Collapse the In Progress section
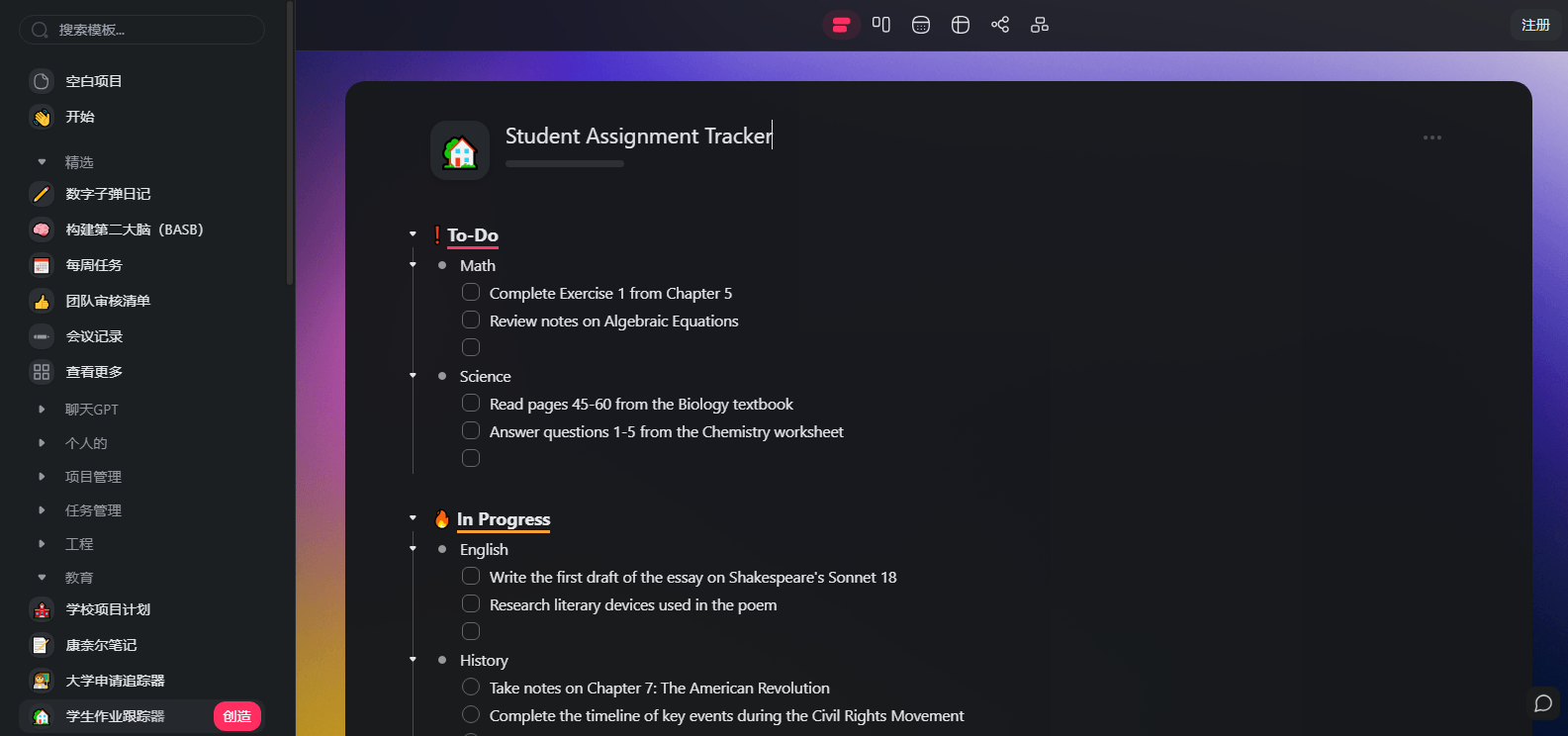Image resolution: width=1568 pixels, height=736 pixels. (414, 518)
